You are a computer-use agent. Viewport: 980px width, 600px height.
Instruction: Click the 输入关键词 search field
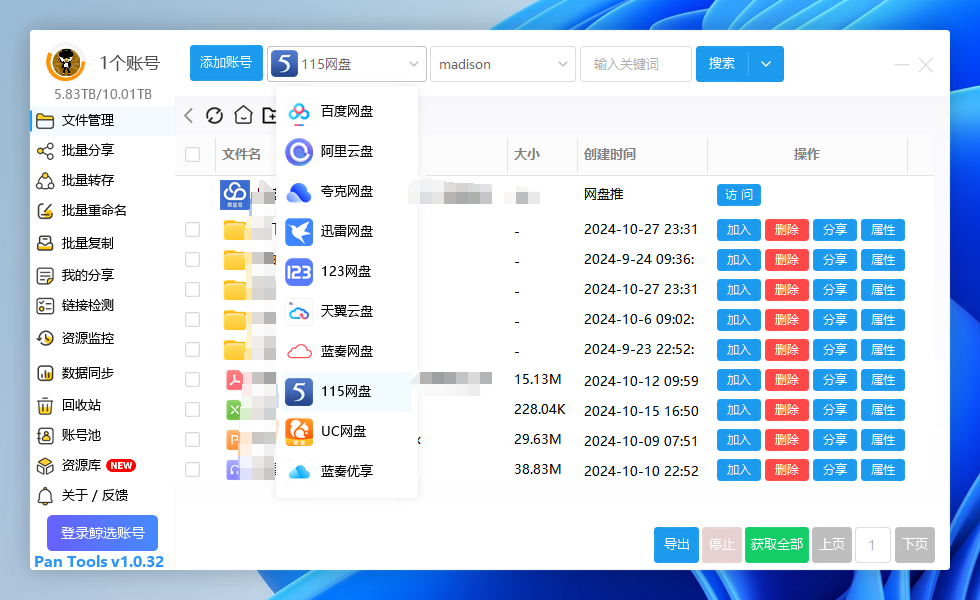coord(636,64)
